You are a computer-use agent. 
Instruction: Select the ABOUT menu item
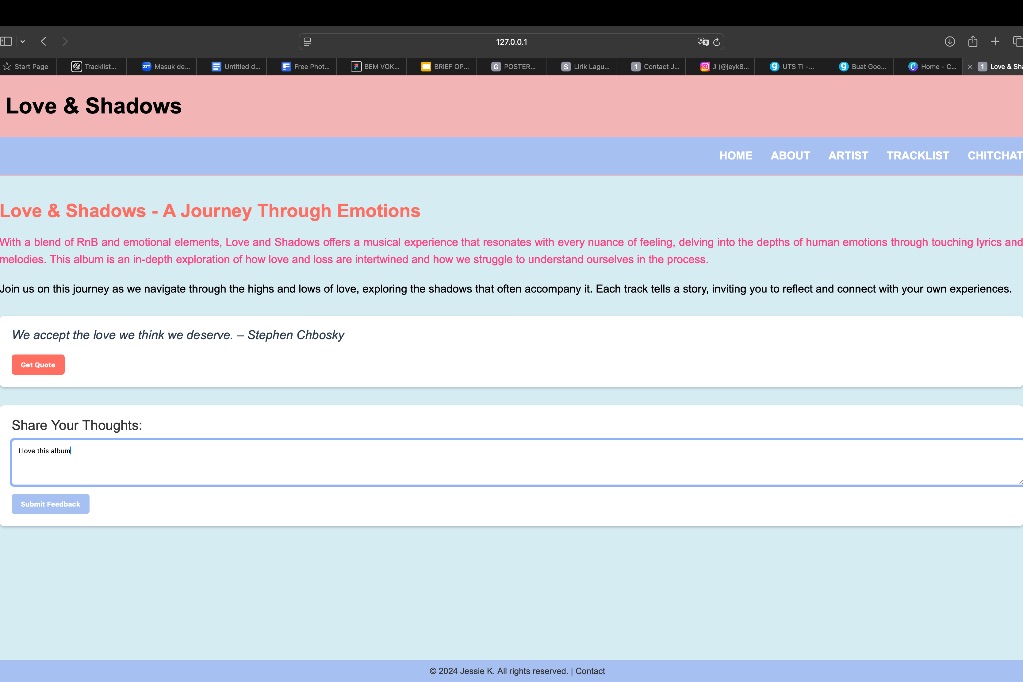point(790,156)
